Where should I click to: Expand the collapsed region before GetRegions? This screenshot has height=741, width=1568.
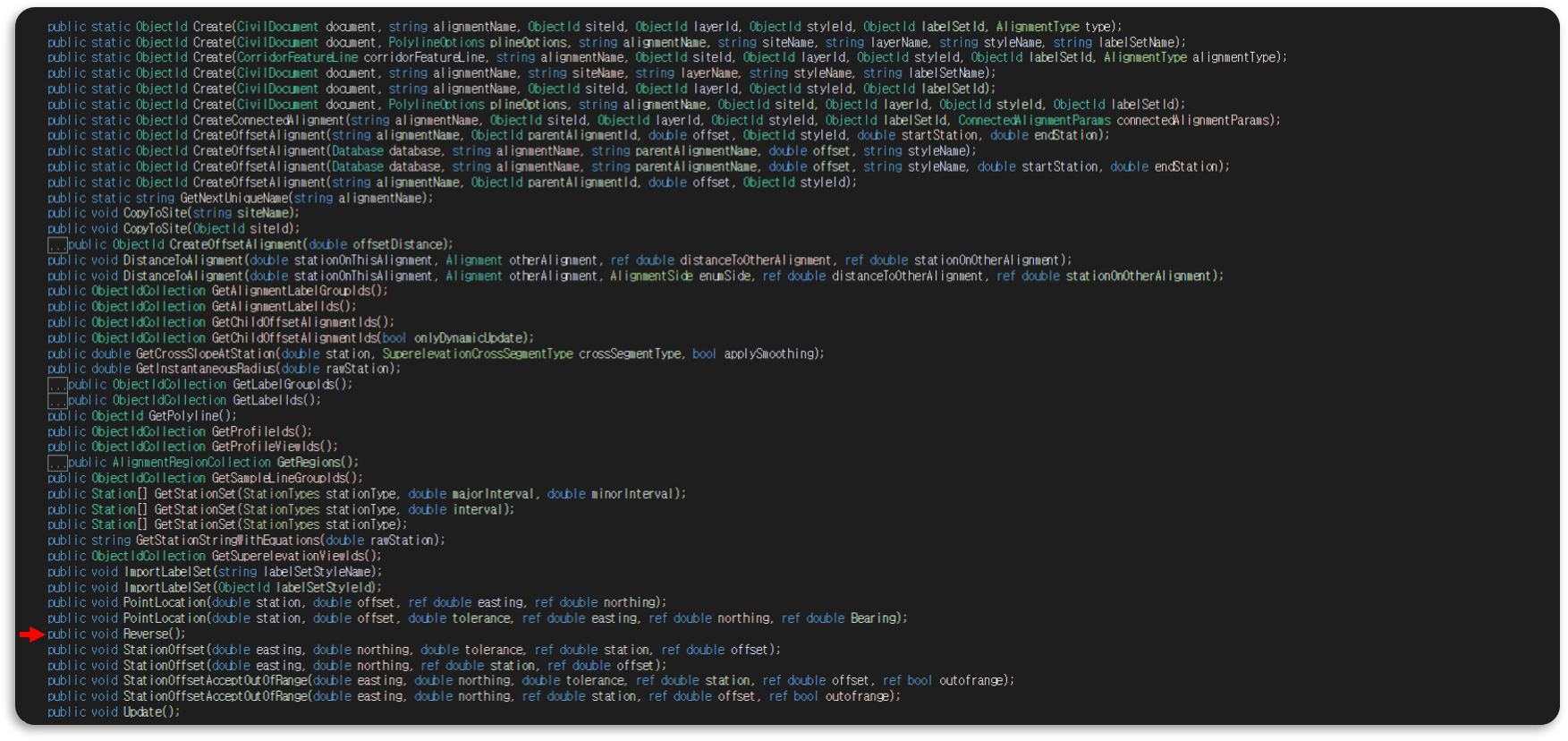[57, 463]
